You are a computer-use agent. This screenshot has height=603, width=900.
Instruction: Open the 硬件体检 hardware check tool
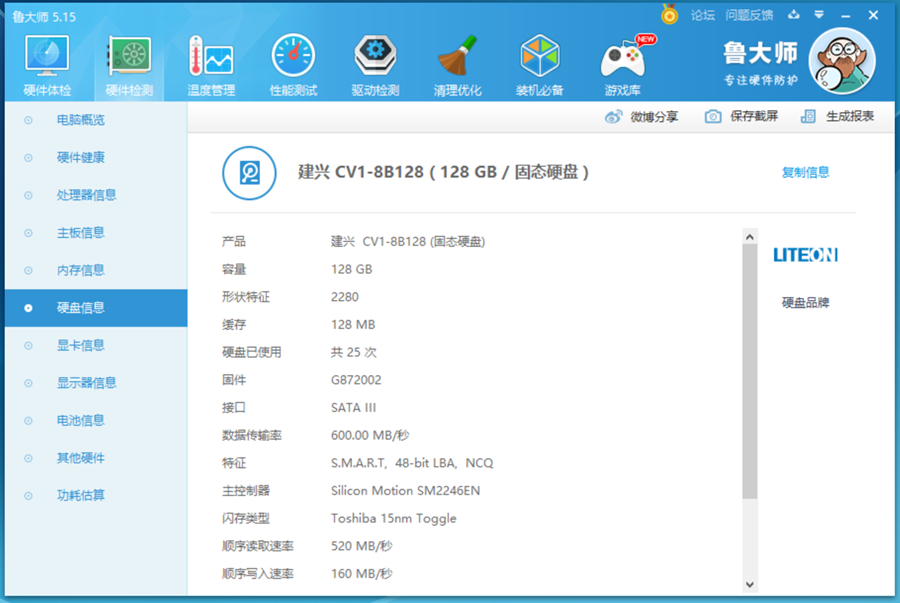click(x=46, y=63)
